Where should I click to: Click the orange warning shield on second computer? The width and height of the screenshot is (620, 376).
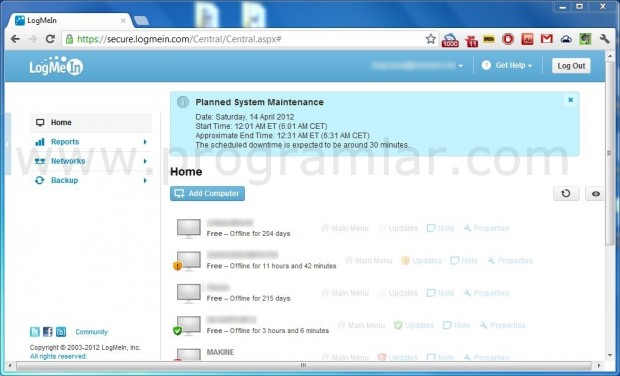coord(178,266)
